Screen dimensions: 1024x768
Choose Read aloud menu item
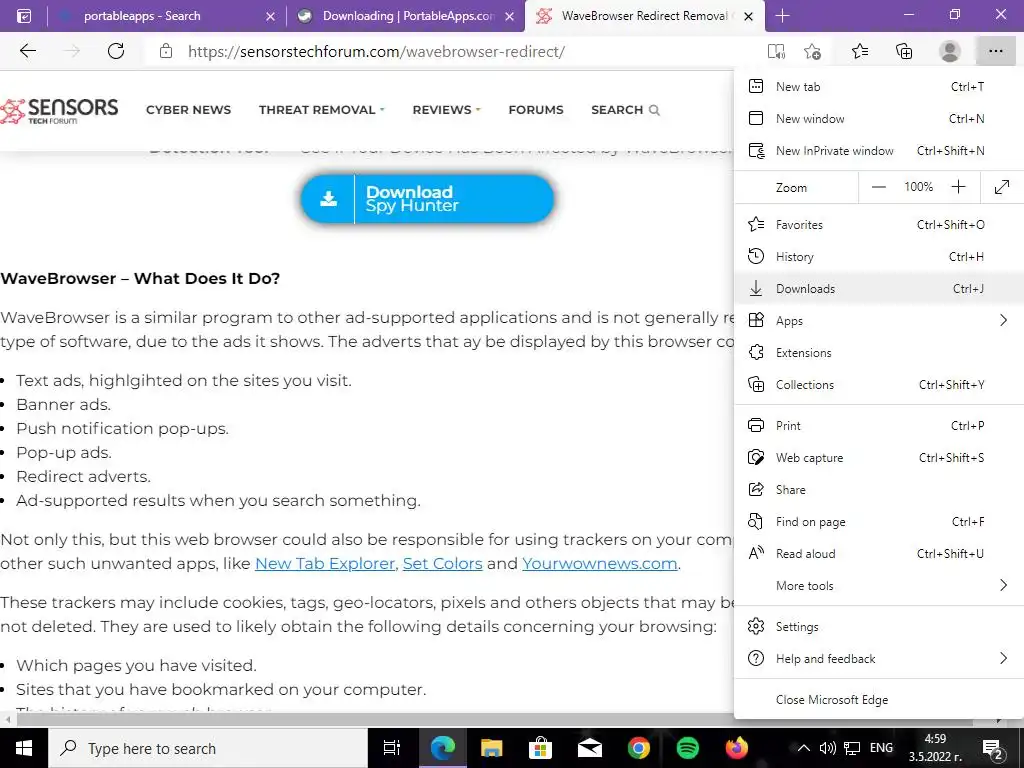click(x=878, y=554)
